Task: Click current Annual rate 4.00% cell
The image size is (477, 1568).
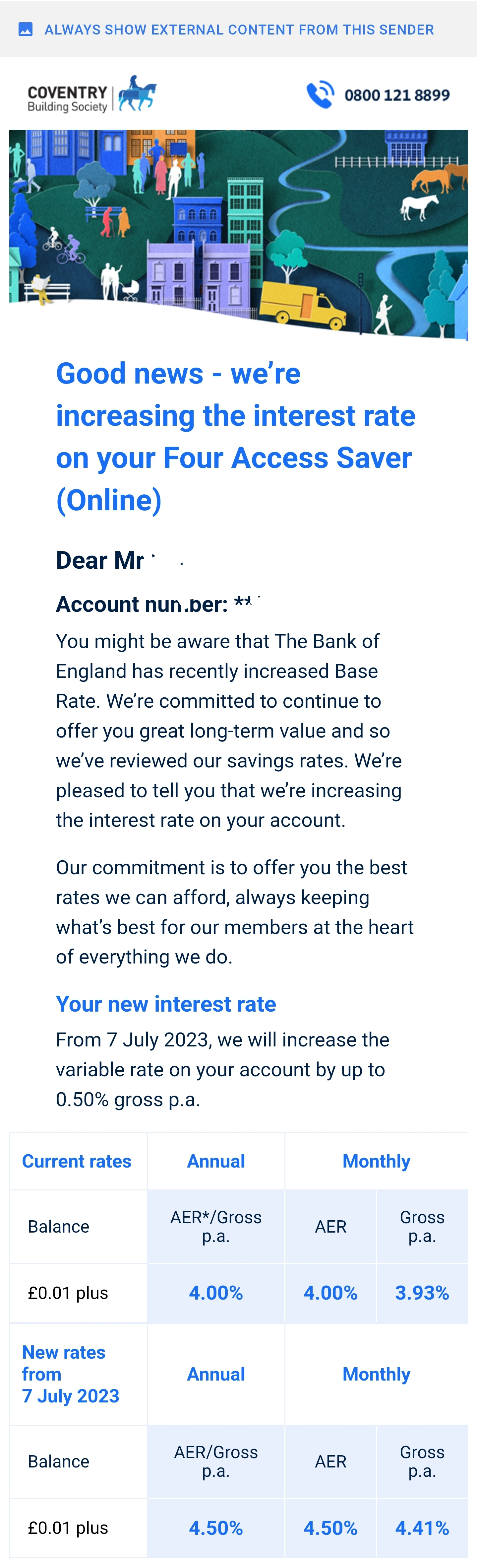Action: pos(216,1293)
